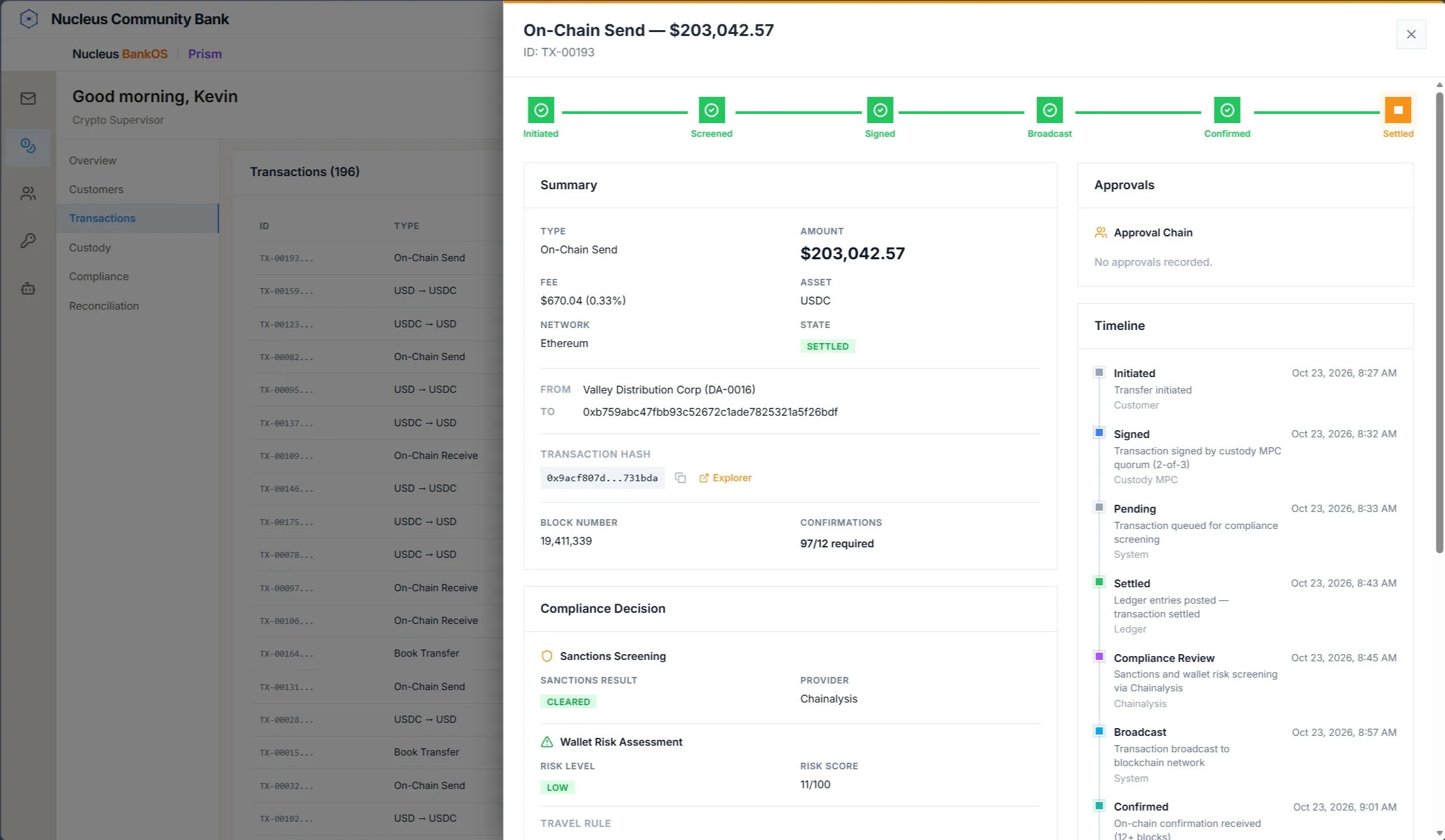Switch to the Nucleus BankOS tab
1445x840 pixels.
point(120,54)
